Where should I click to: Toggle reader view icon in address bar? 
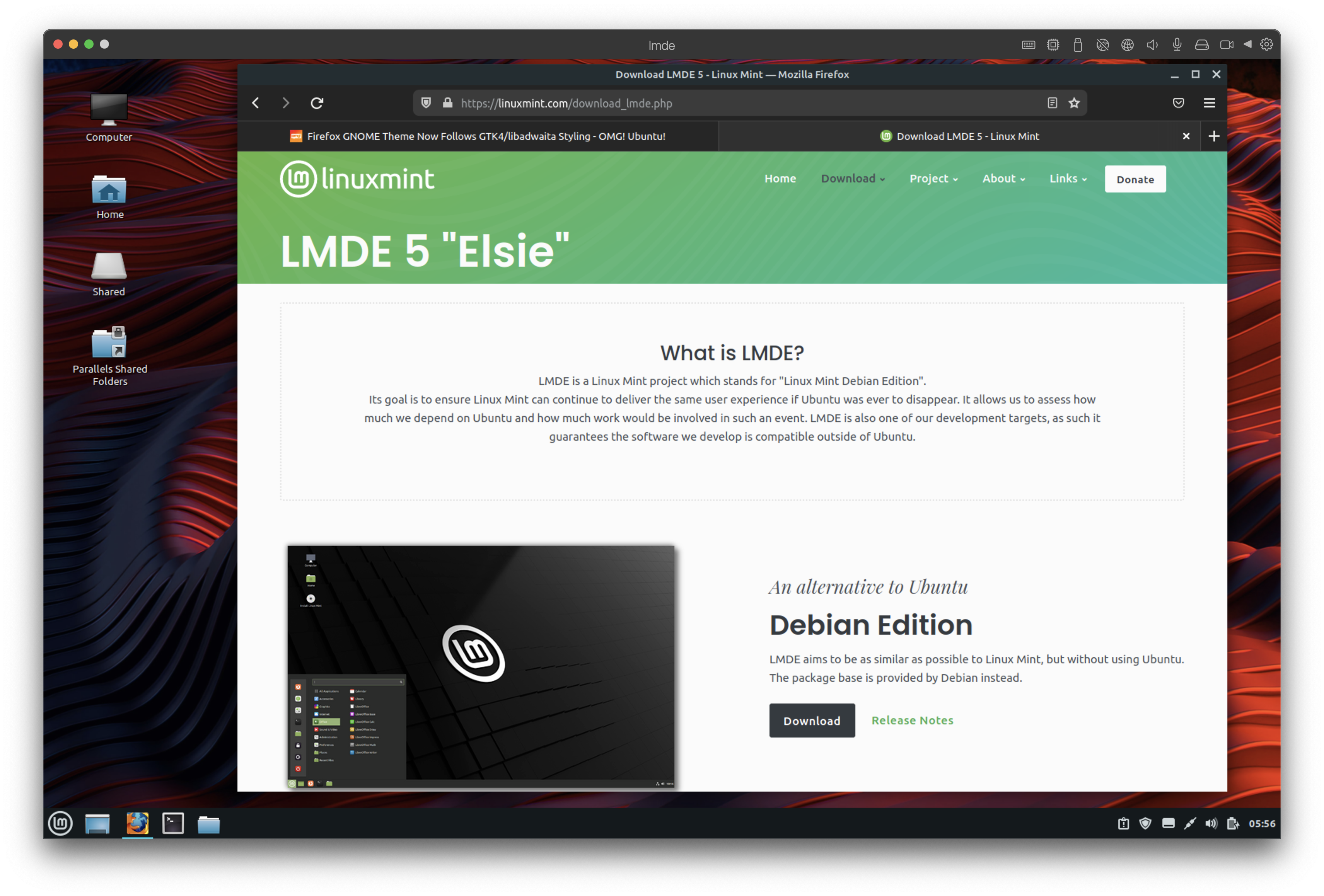(x=1052, y=103)
